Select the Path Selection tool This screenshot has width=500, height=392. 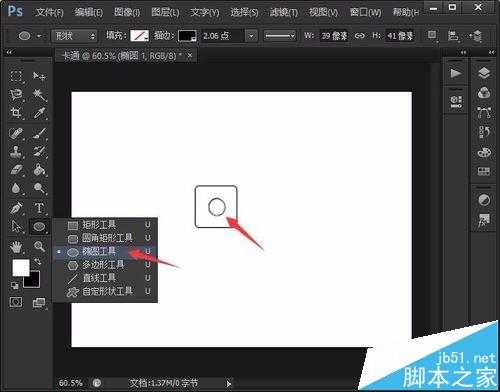pos(16,227)
